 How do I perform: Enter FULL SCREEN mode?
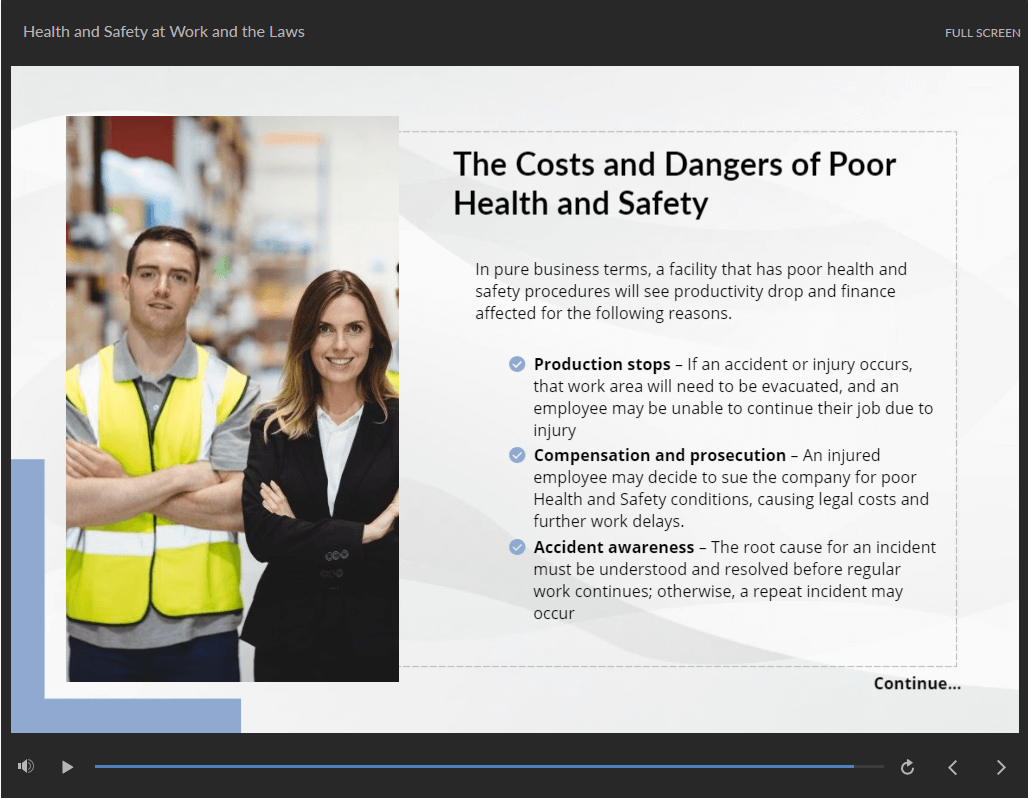point(982,33)
